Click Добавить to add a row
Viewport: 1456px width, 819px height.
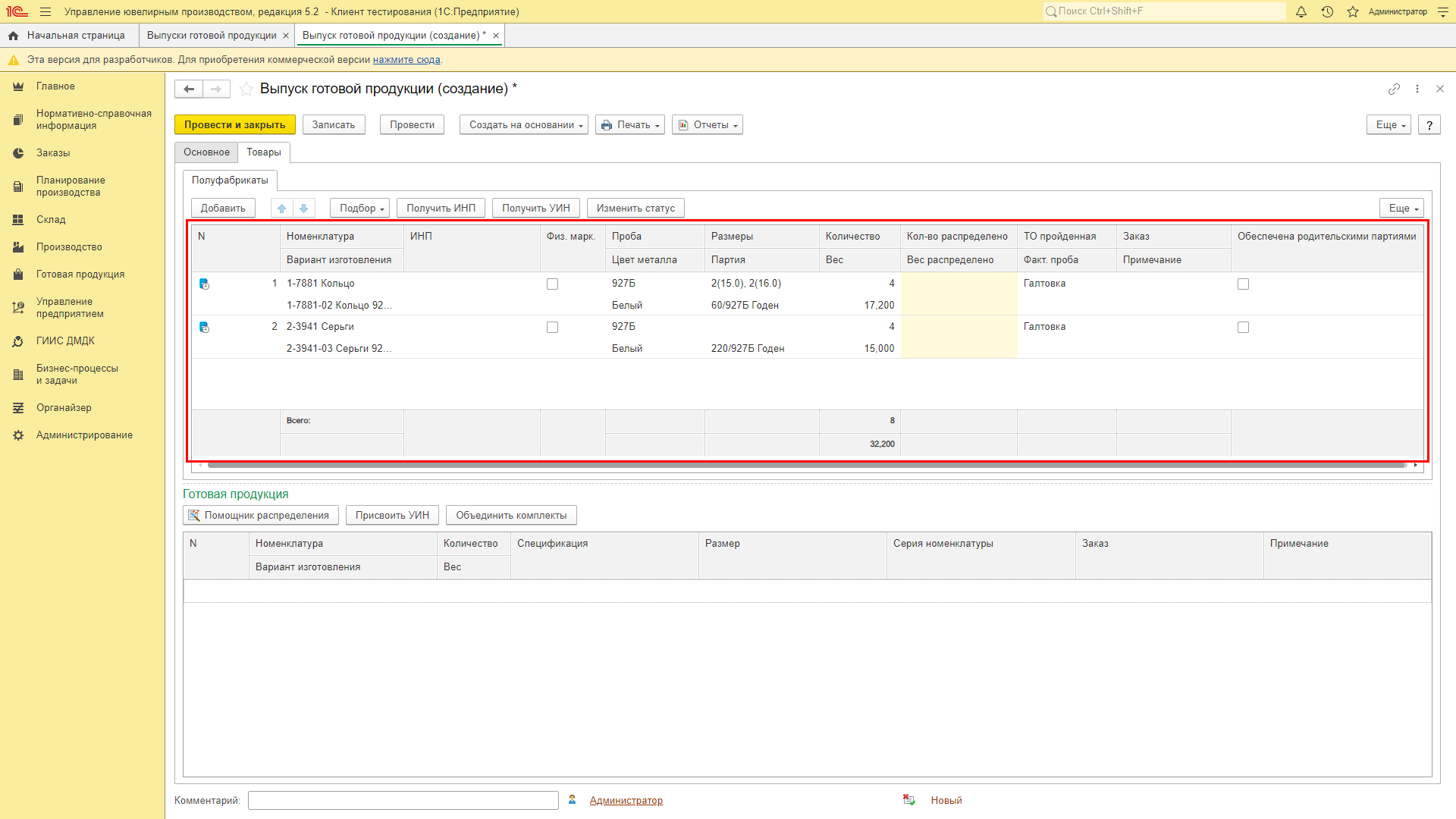(223, 208)
